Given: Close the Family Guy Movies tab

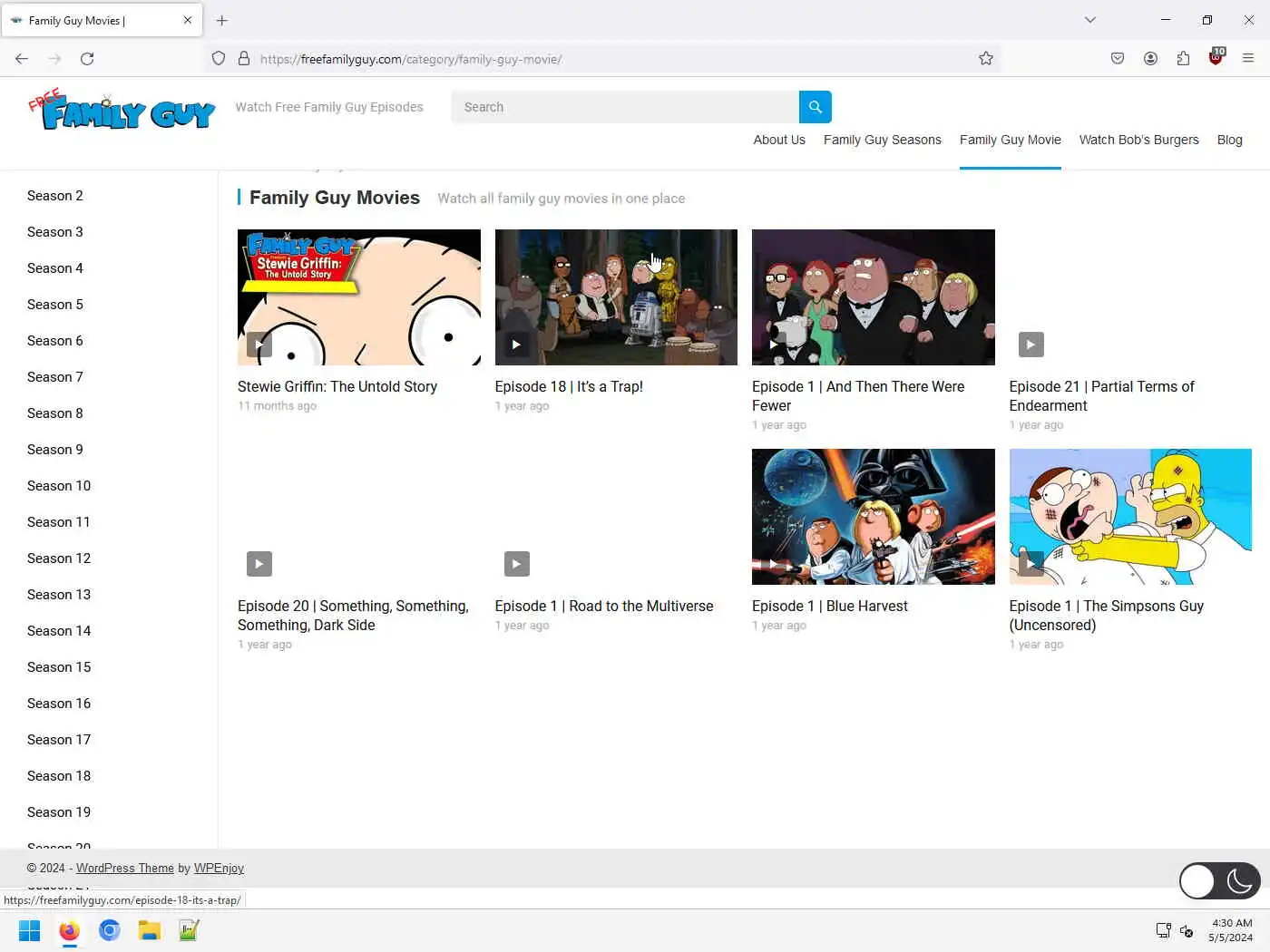Looking at the screenshot, I should pos(188,20).
